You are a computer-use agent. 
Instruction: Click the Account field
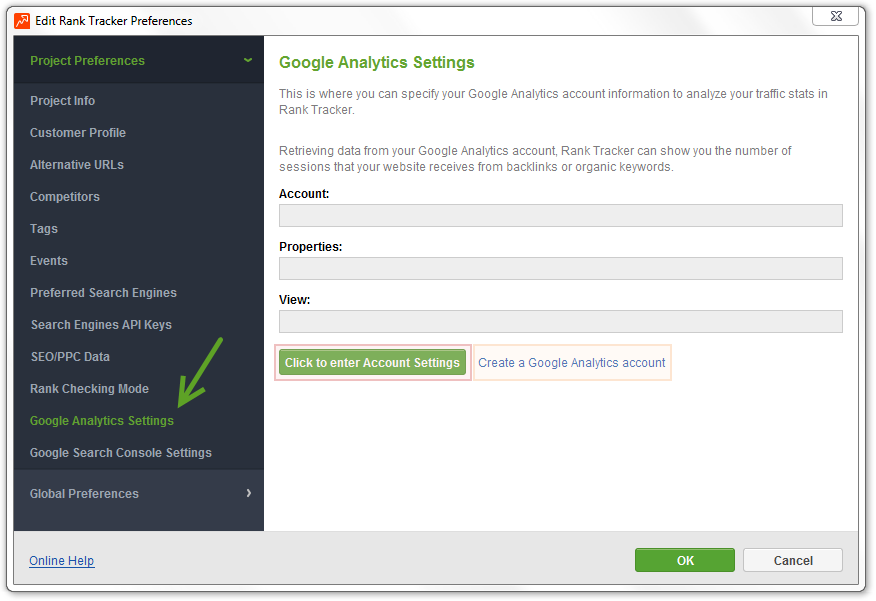pyautogui.click(x=560, y=216)
